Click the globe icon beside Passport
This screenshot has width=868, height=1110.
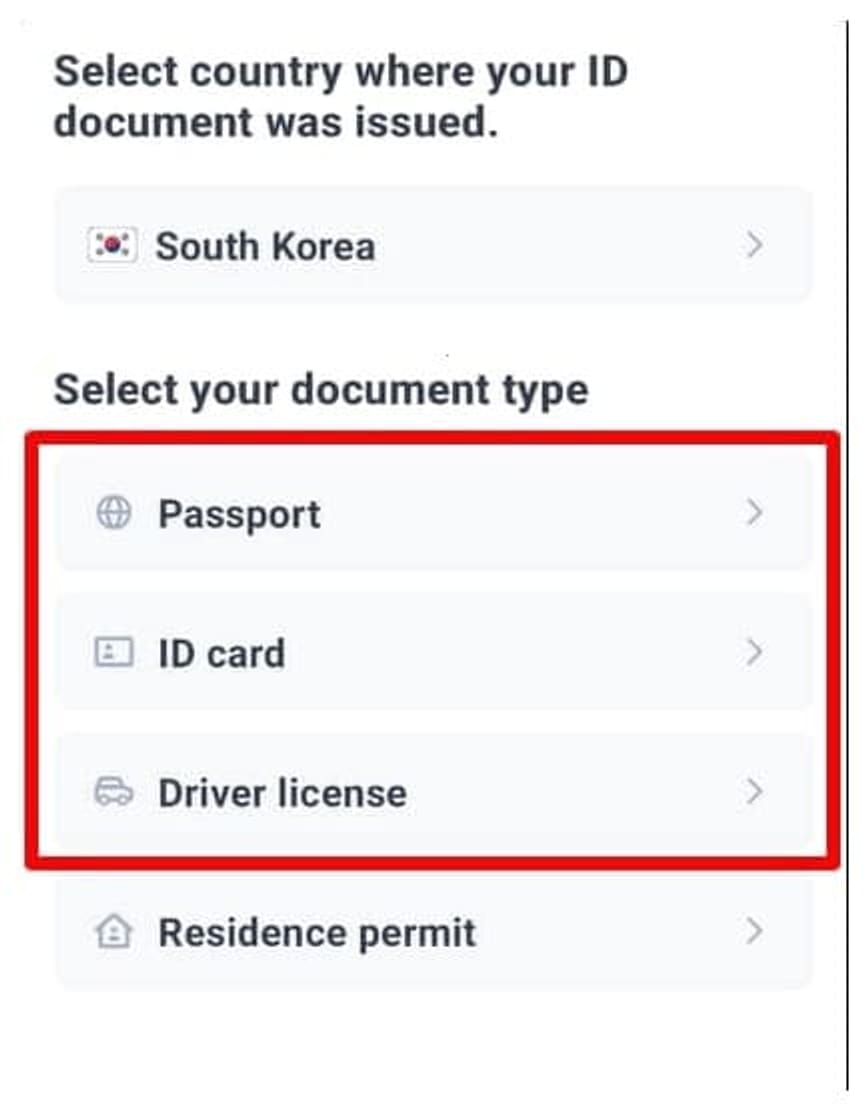(113, 513)
